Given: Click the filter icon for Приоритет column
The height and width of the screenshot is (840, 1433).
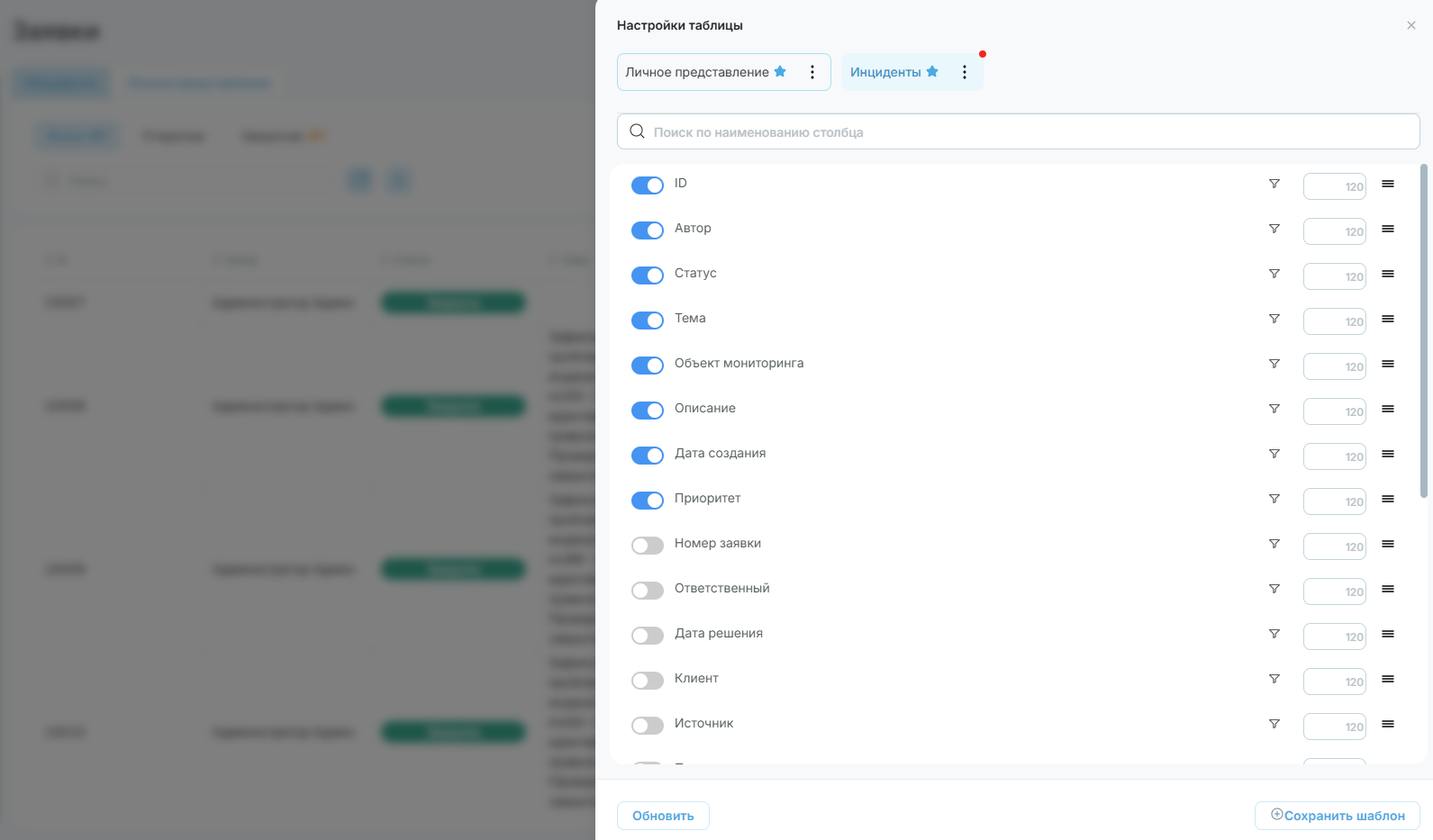Looking at the screenshot, I should tap(1274, 499).
